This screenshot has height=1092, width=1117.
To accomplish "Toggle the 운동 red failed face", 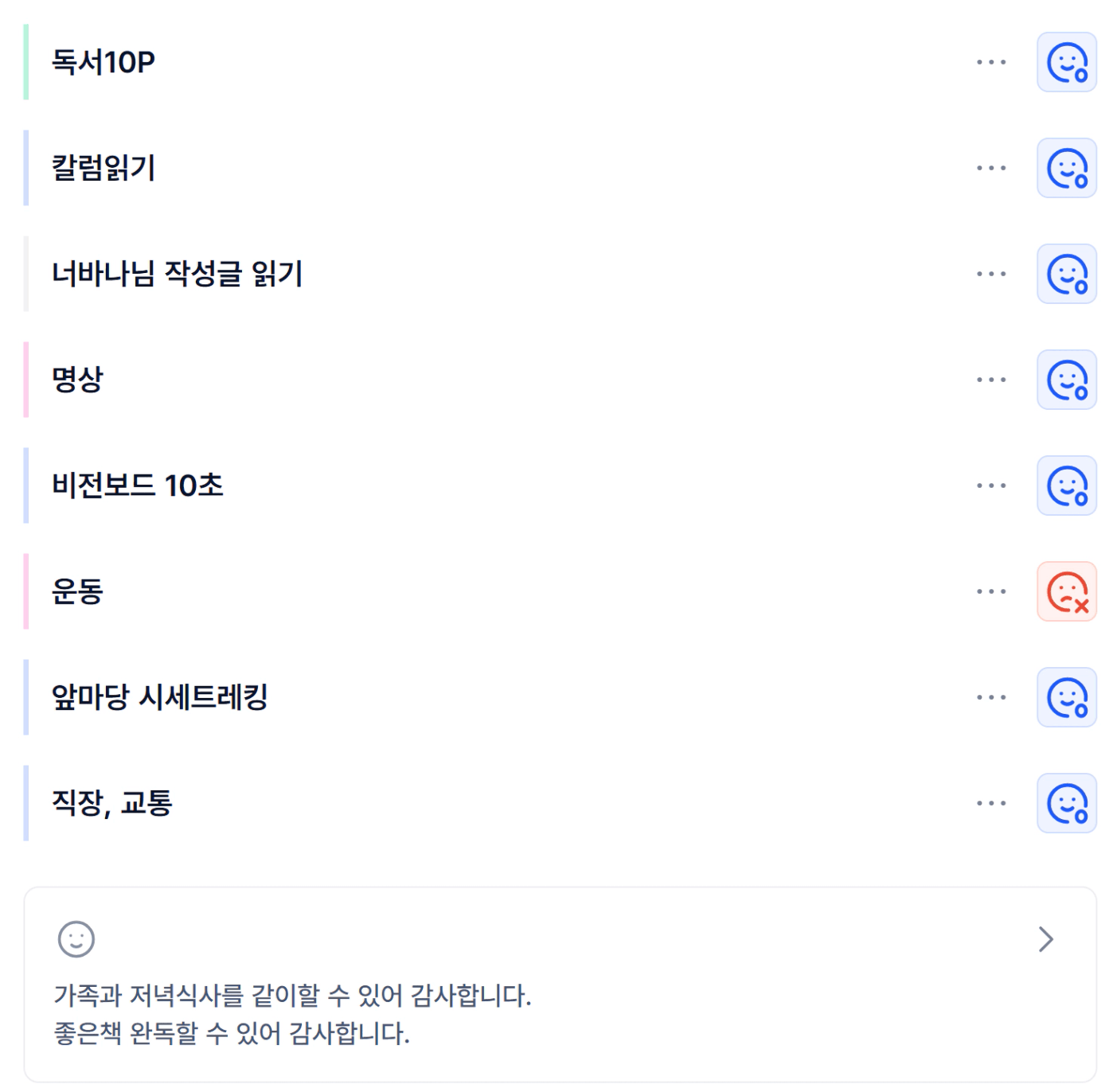I will 1066,592.
